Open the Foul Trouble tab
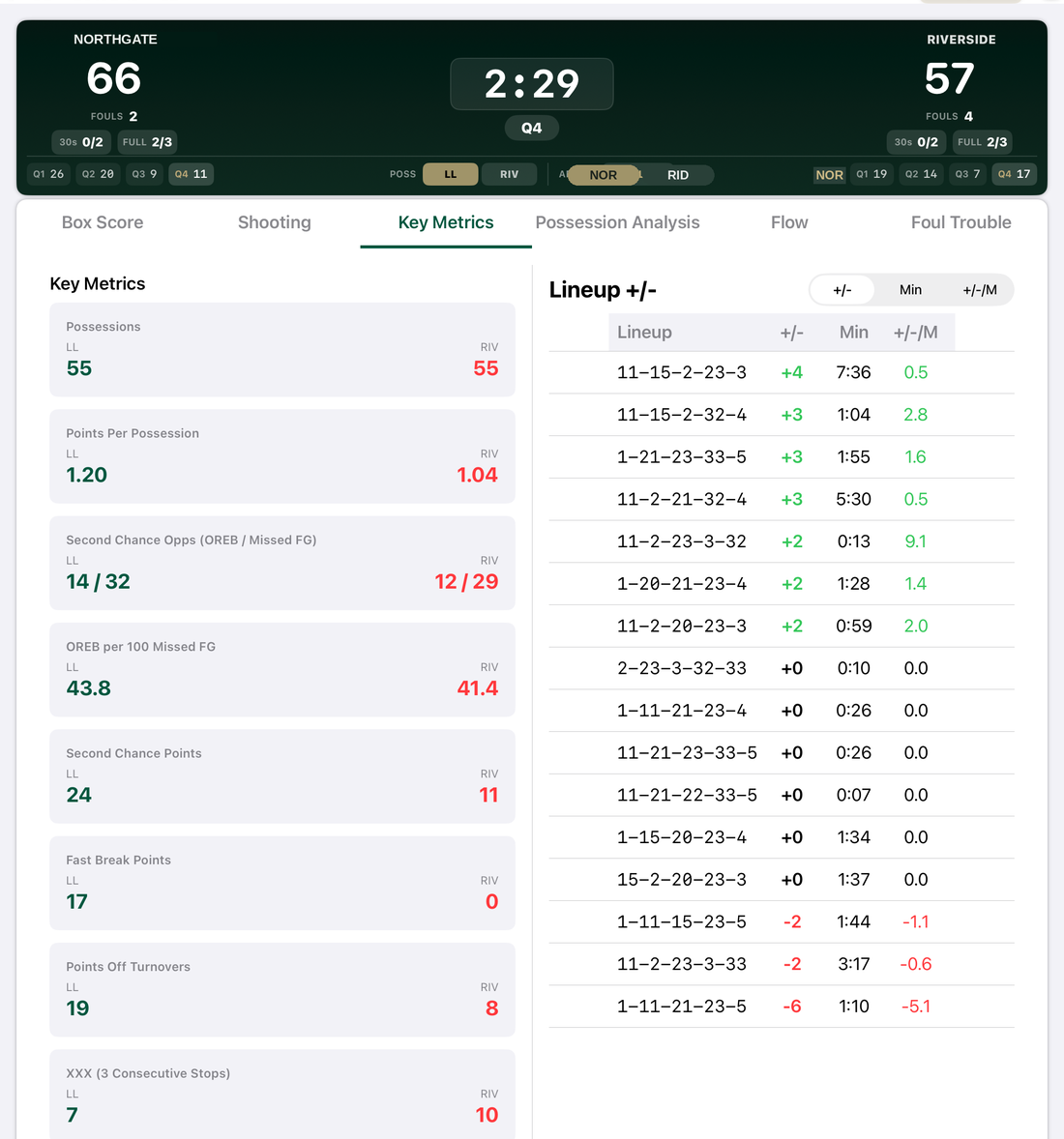Image resolution: width=1064 pixels, height=1139 pixels. (961, 222)
